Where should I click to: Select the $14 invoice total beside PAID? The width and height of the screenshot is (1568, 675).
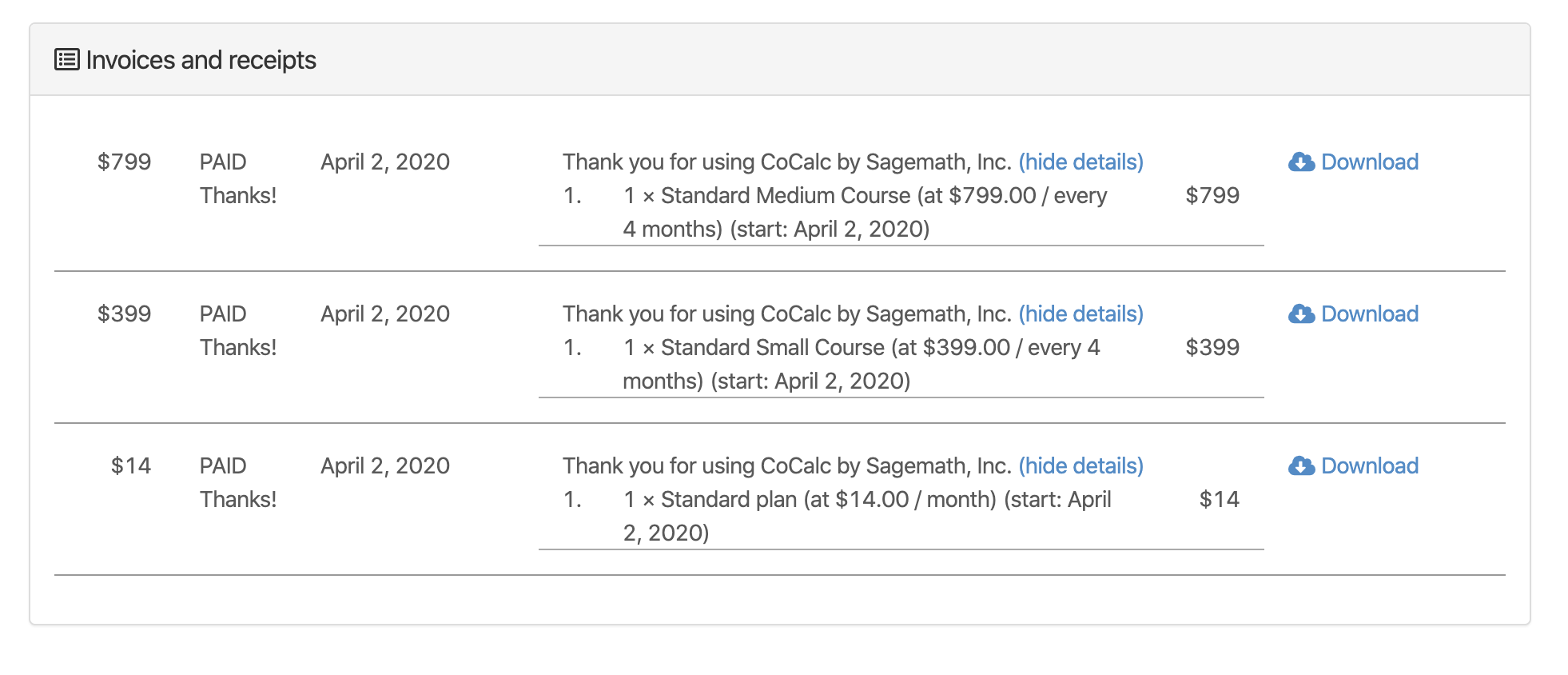[130, 466]
